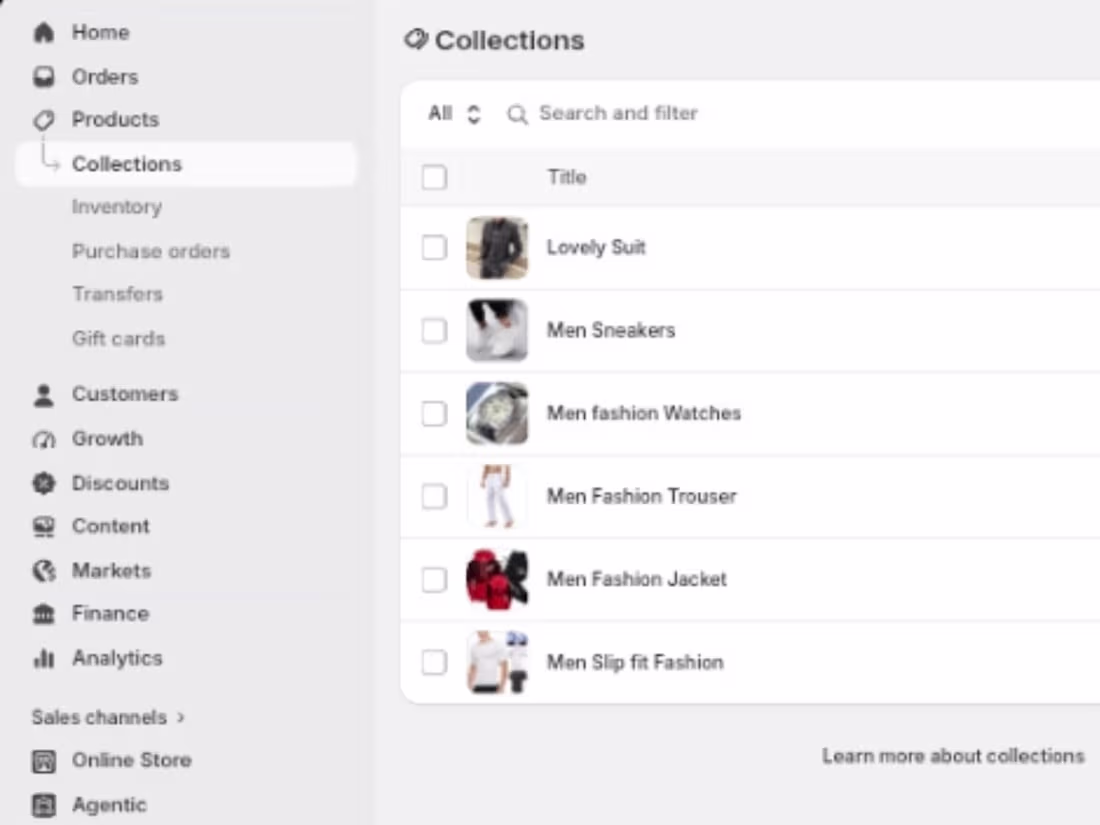This screenshot has height=825, width=1100.
Task: Click the Analytics bar chart icon
Action: [x=43, y=658]
